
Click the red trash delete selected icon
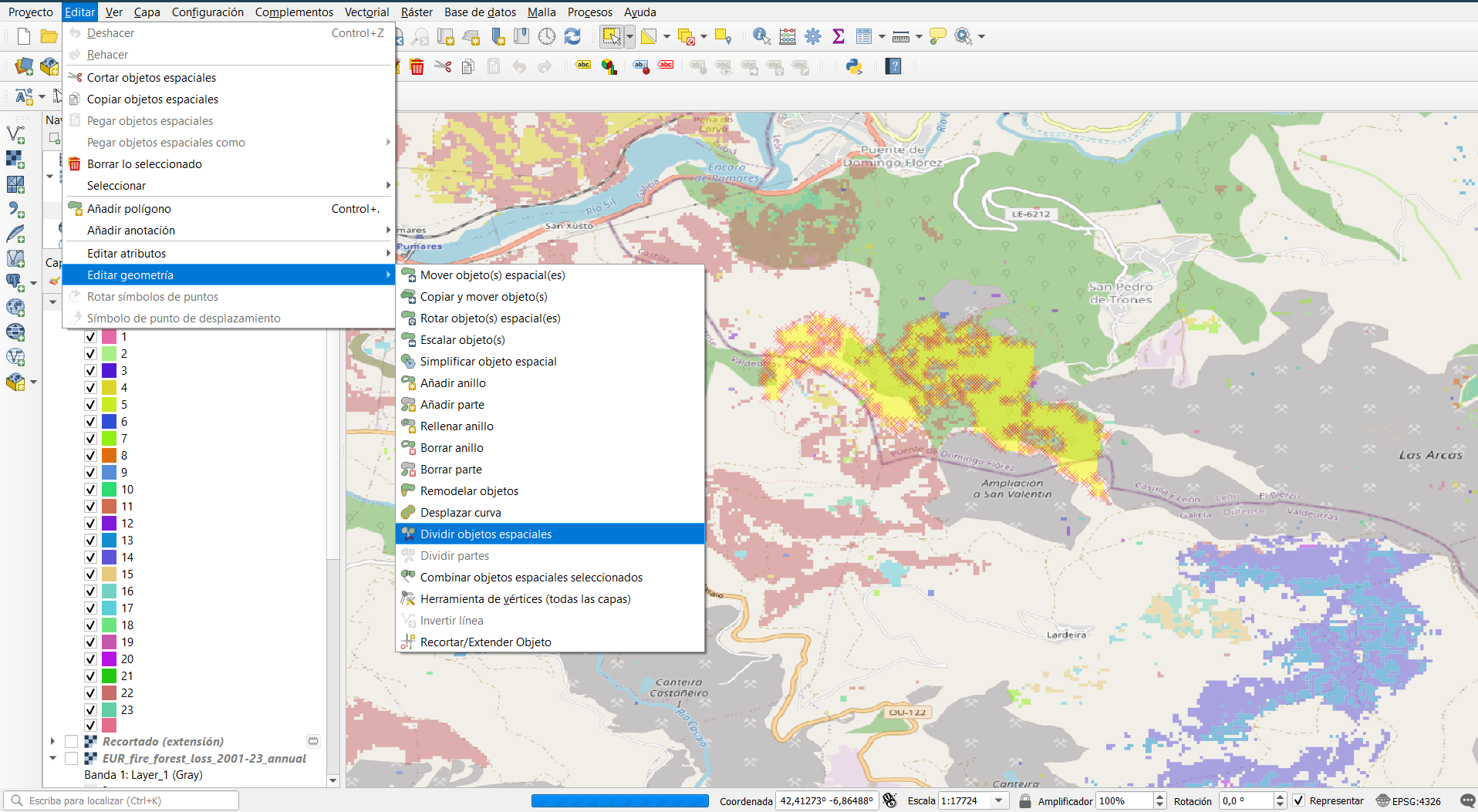417,67
